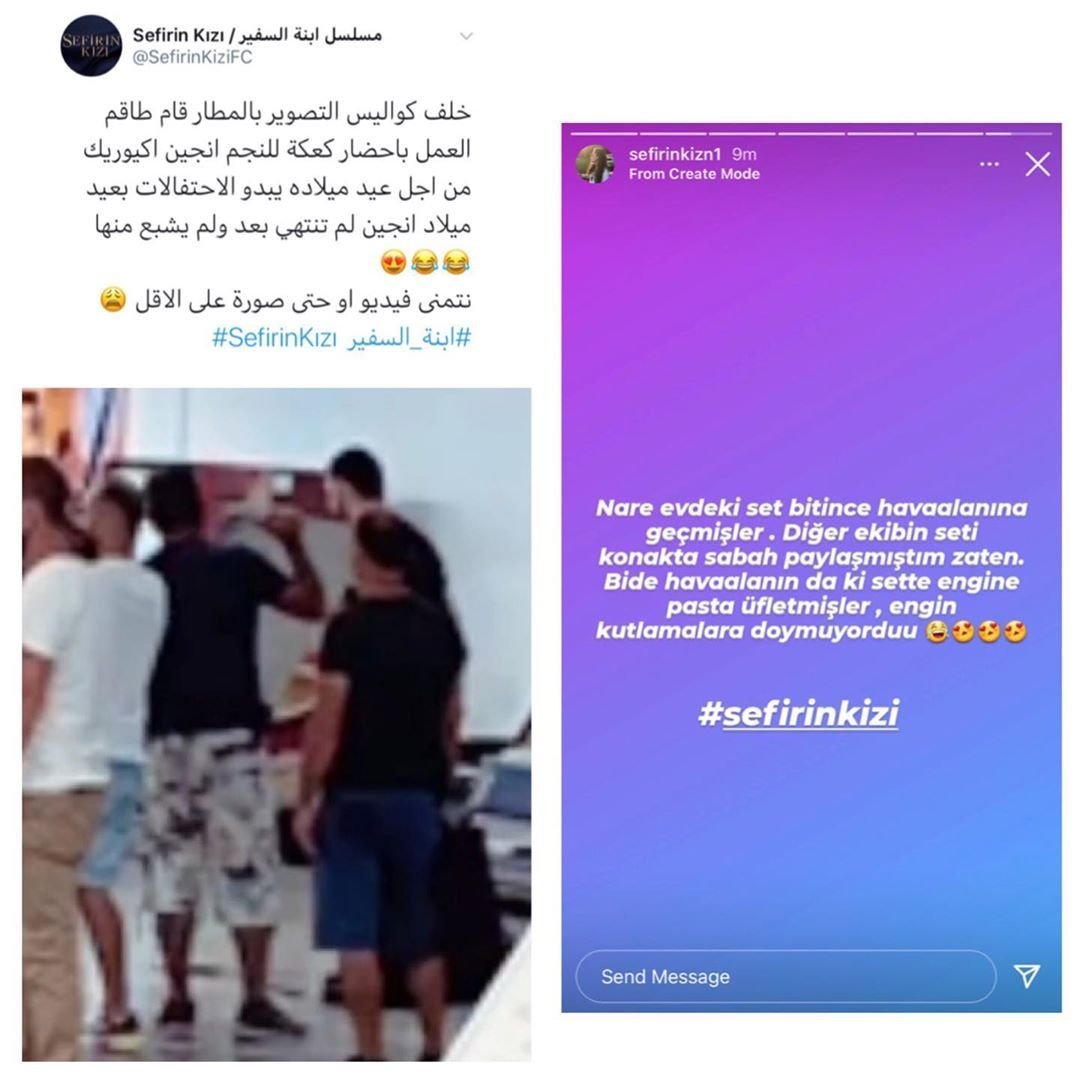This screenshot has height=1080, width=1080.
Task: Click the weary face emoji in tweet
Action: pyautogui.click(x=113, y=300)
